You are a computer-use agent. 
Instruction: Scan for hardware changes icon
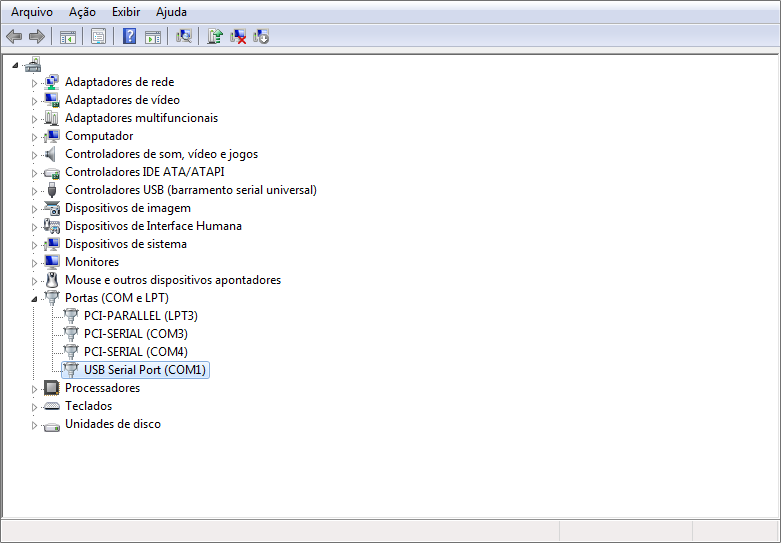point(184,37)
